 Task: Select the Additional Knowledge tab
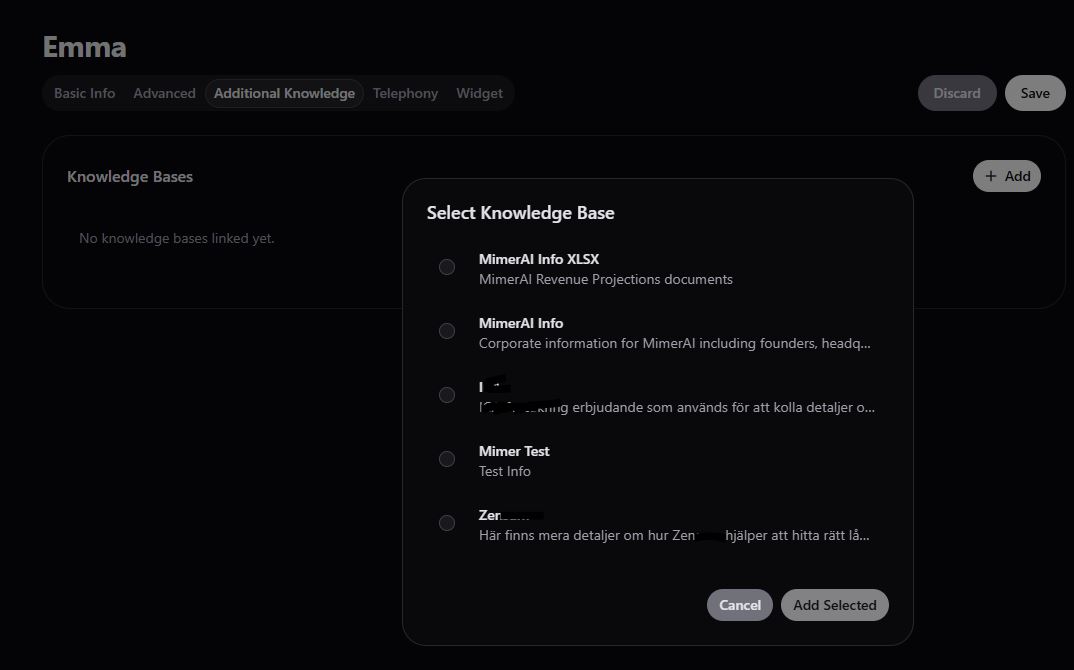point(284,93)
